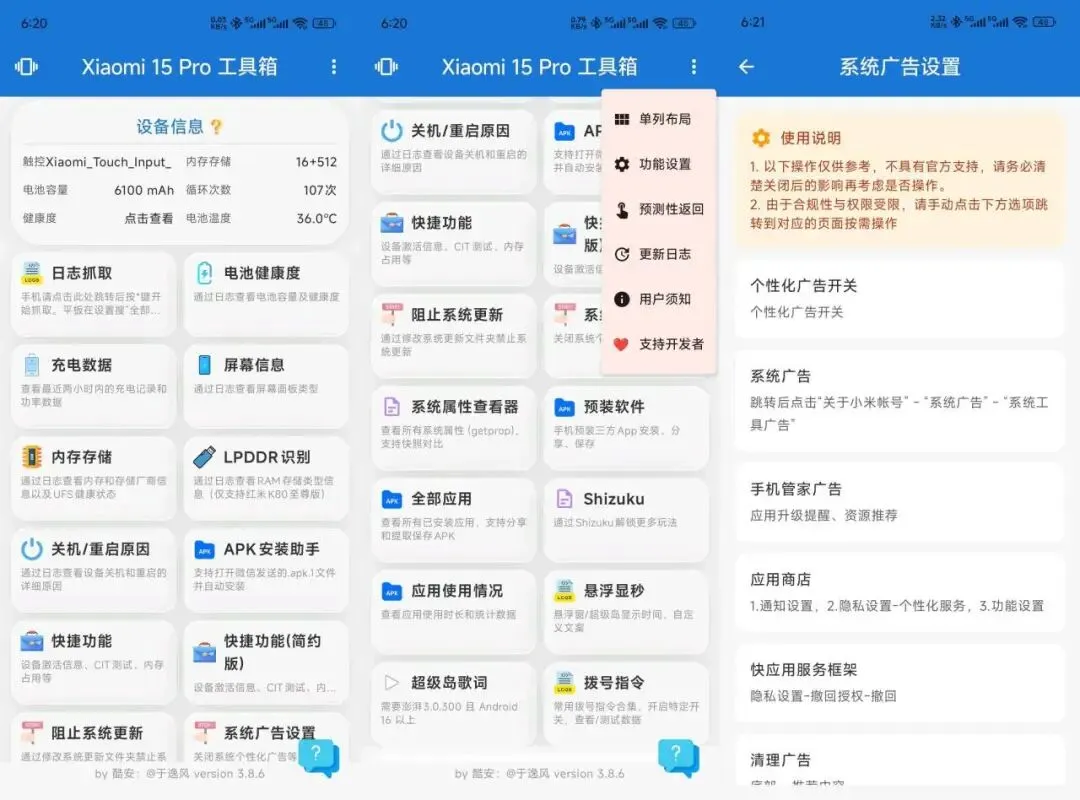The image size is (1080, 800).
Task: Tap the Shizuku document icon
Action: coord(564,498)
